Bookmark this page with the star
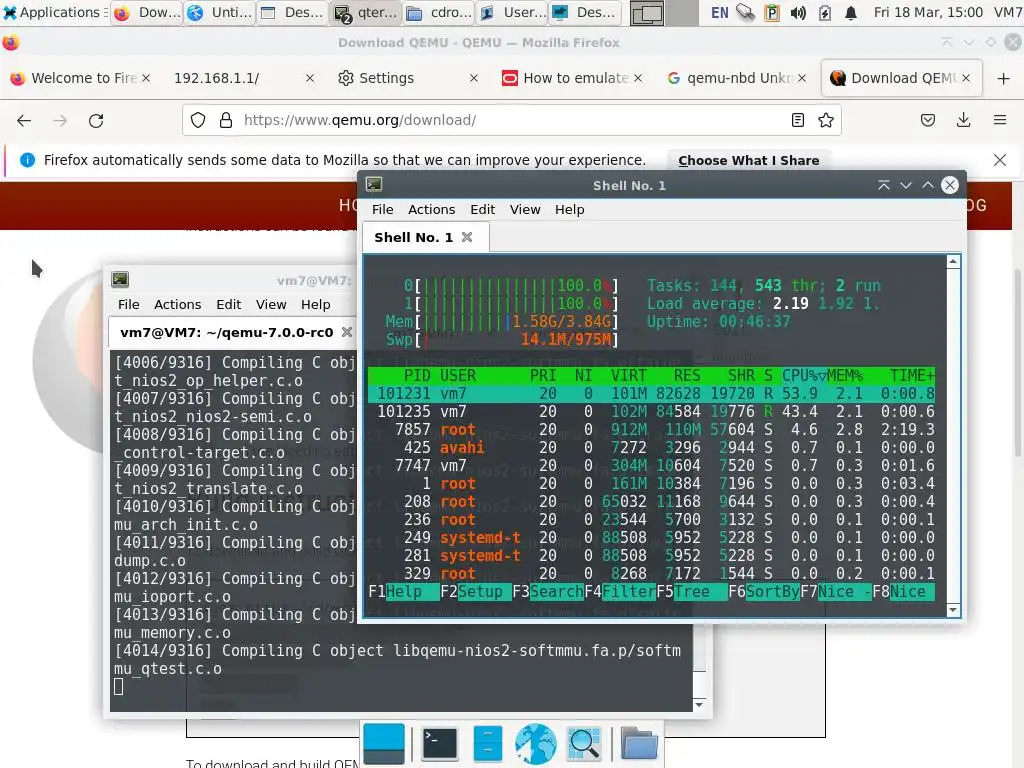 point(826,120)
